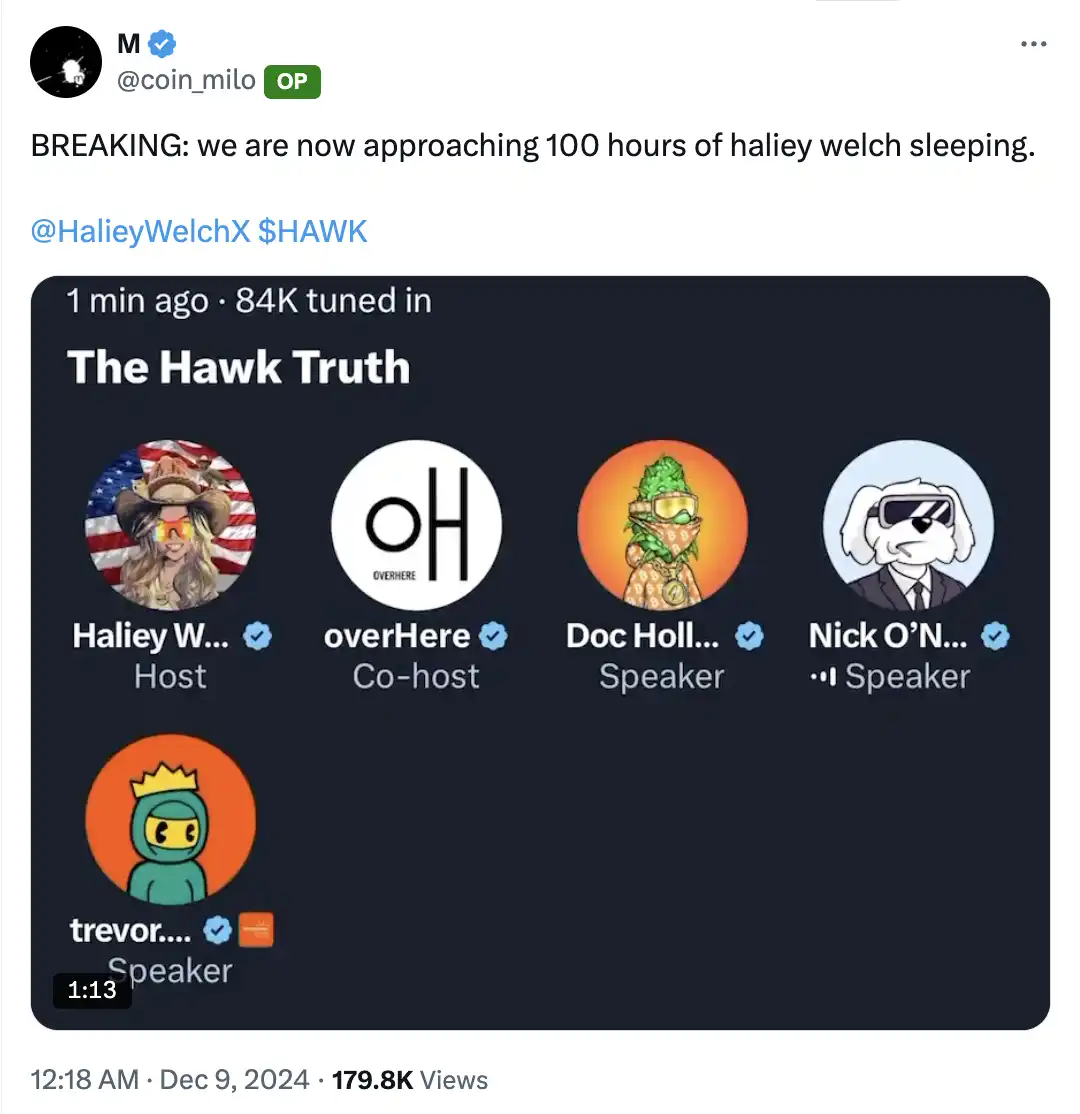
Task: Select Haliey Welch's host avatar
Action: coord(171,525)
